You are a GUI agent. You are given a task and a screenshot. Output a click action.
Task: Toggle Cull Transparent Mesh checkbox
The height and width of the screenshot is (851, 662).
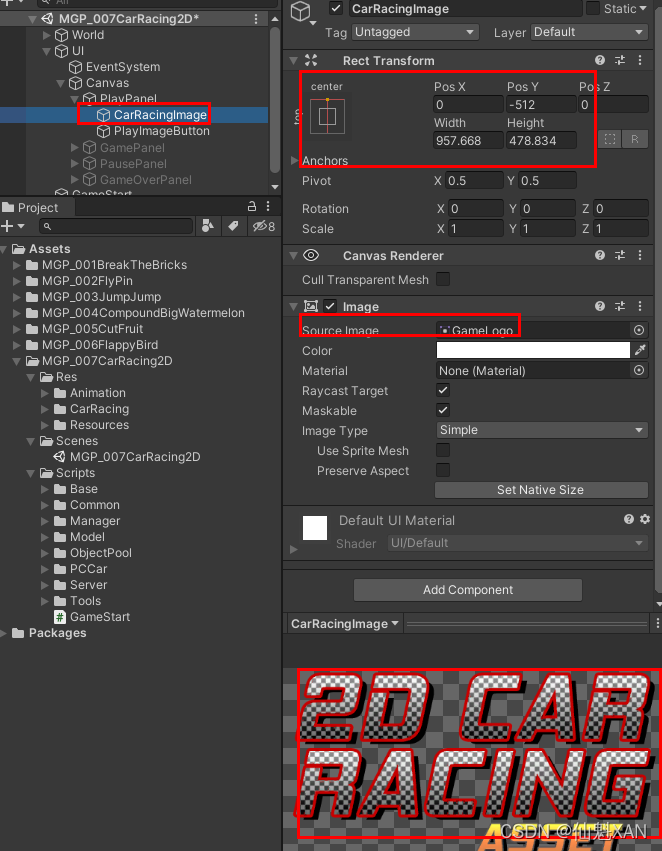(443, 279)
